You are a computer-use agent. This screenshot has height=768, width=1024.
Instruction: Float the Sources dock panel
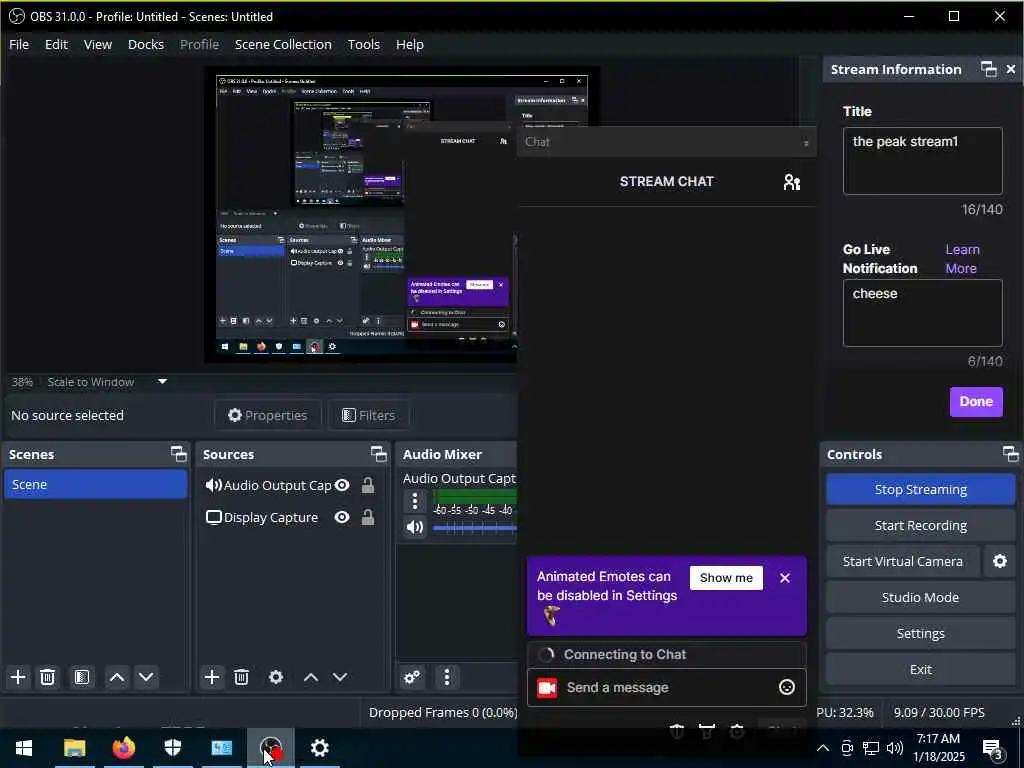tap(379, 454)
